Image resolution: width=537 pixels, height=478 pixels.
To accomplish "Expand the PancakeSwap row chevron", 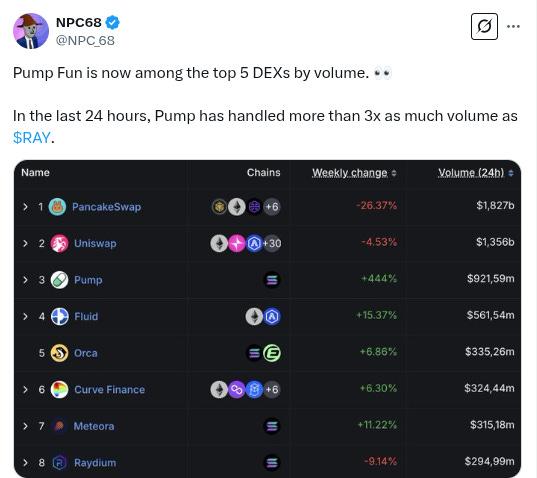I will [25, 207].
